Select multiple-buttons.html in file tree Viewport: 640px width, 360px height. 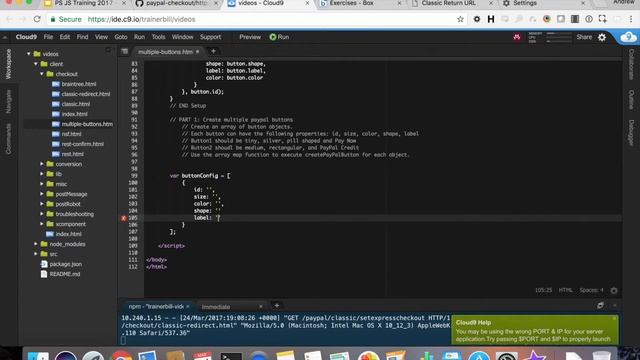coord(87,124)
